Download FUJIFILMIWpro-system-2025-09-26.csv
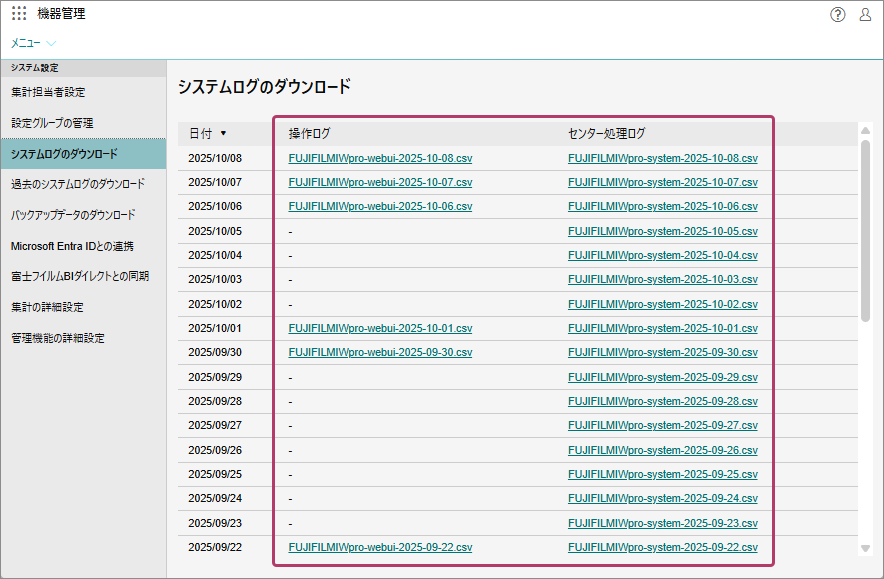 click(662, 450)
